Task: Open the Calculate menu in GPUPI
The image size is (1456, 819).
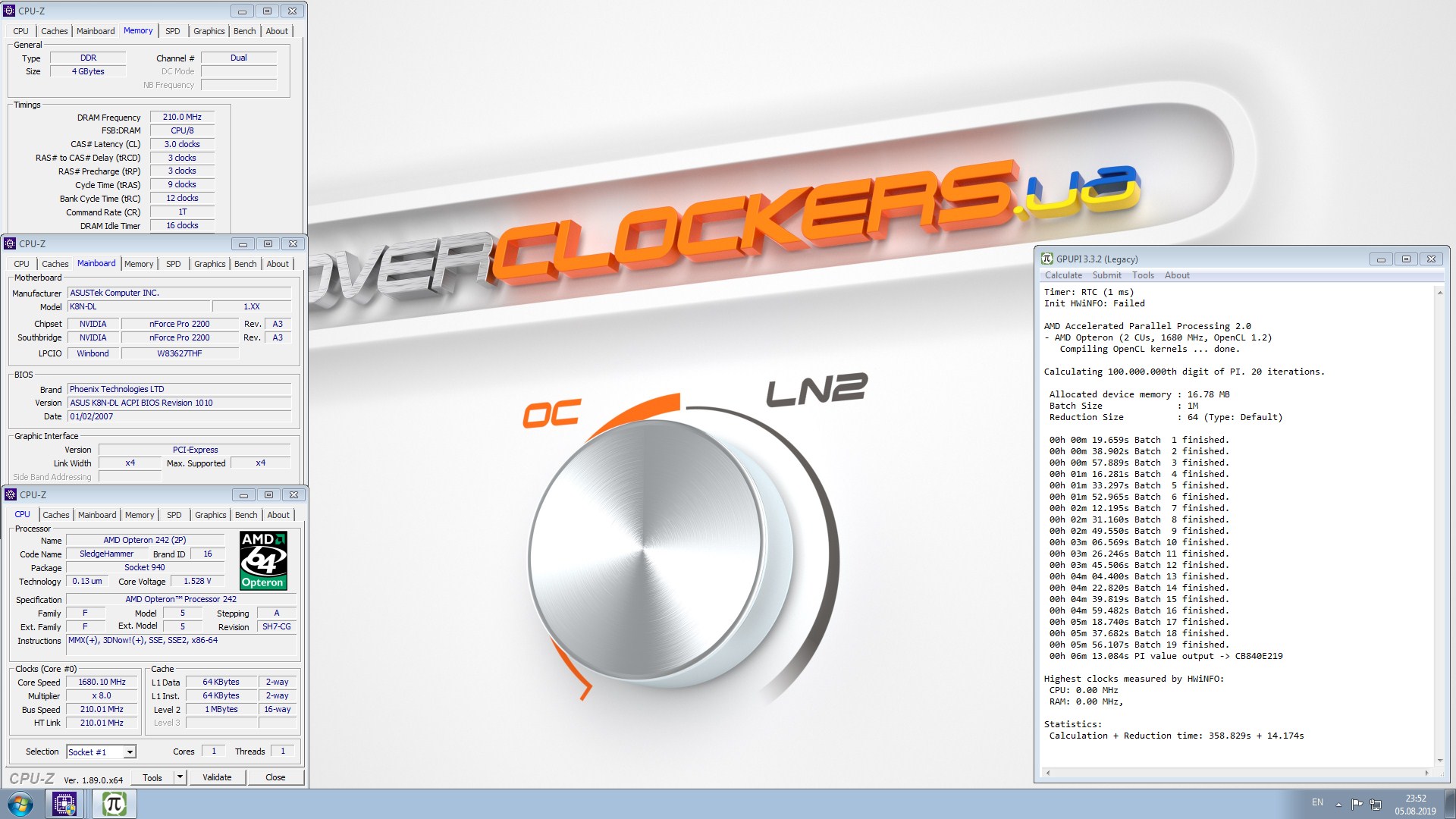Action: click(x=1063, y=275)
